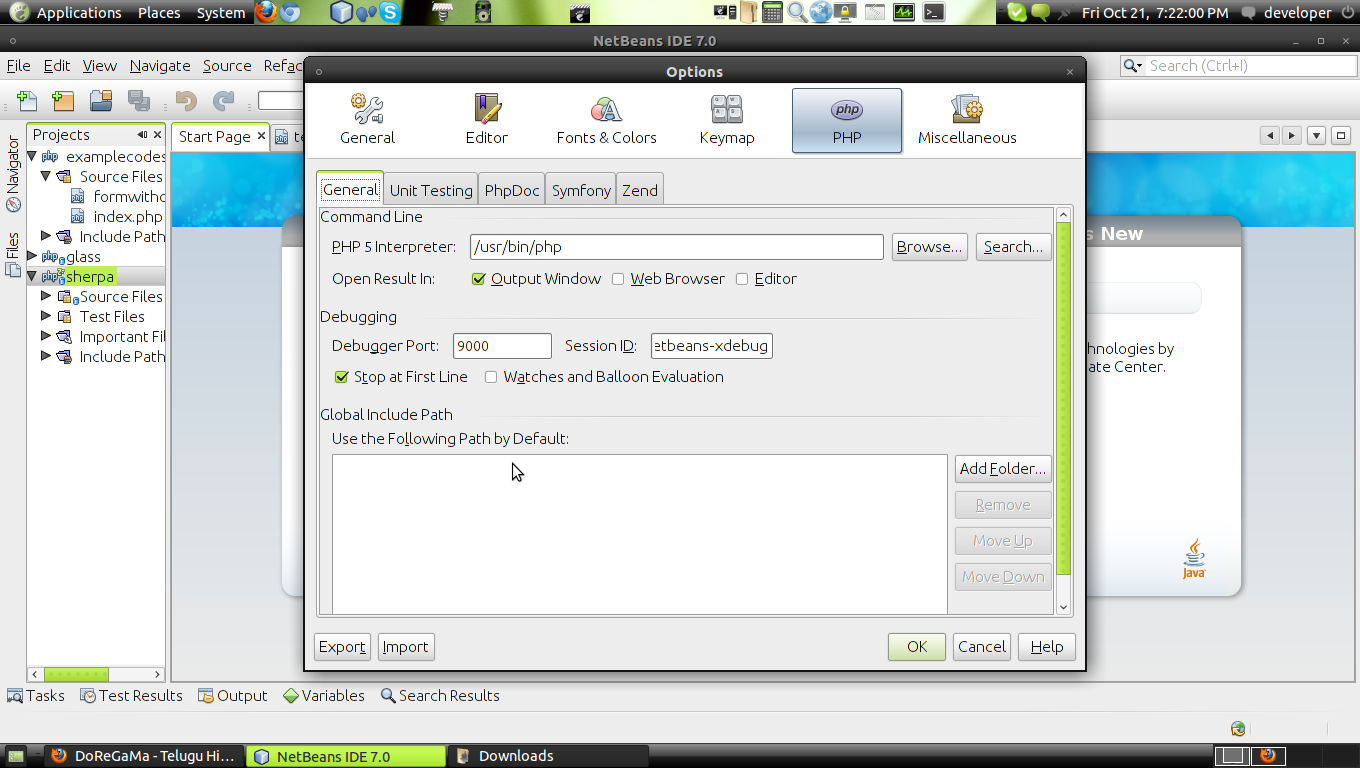Open the Variables bottom panel
Viewport: 1360px width, 768px height.
pyautogui.click(x=323, y=696)
